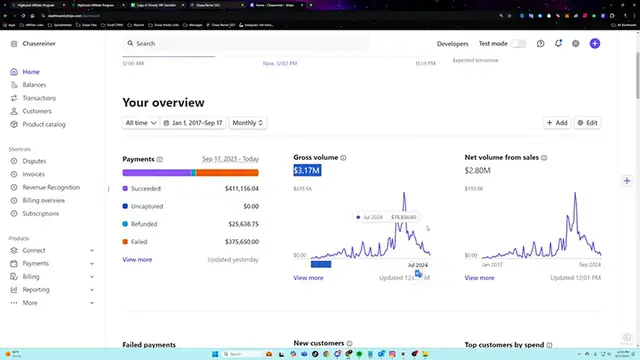640x360 pixels.
Task: Open Windows Start menu
Action: pyautogui.click(x=215, y=354)
